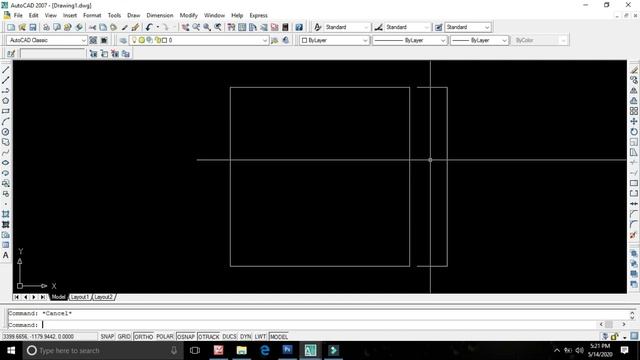The image size is (640, 360).
Task: Toggle GRID display in status bar
Action: point(124,337)
